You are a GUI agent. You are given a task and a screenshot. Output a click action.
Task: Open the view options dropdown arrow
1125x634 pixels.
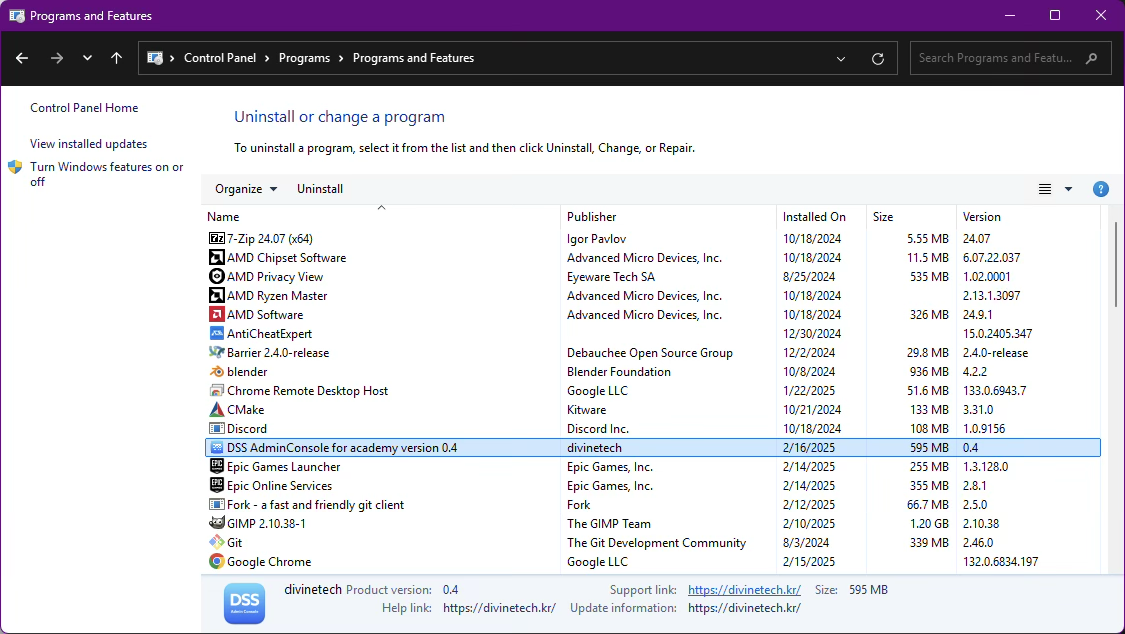click(1068, 189)
